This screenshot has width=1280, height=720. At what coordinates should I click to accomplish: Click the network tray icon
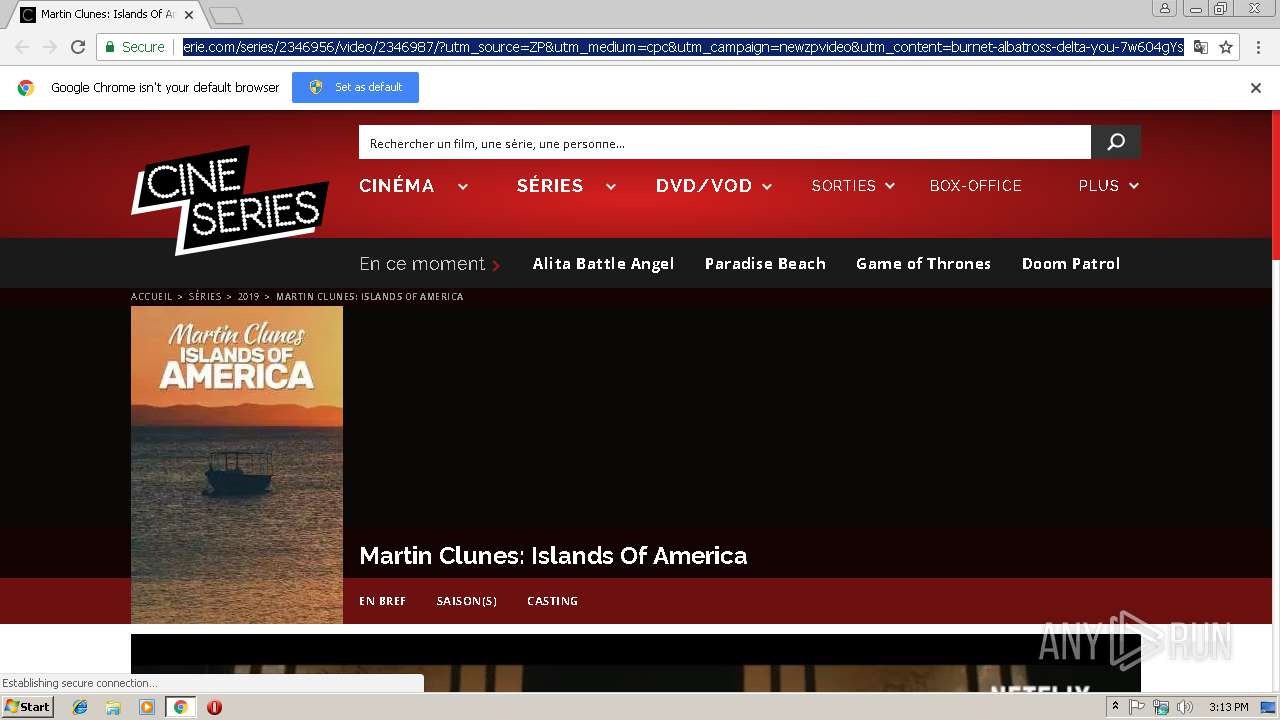point(1161,707)
